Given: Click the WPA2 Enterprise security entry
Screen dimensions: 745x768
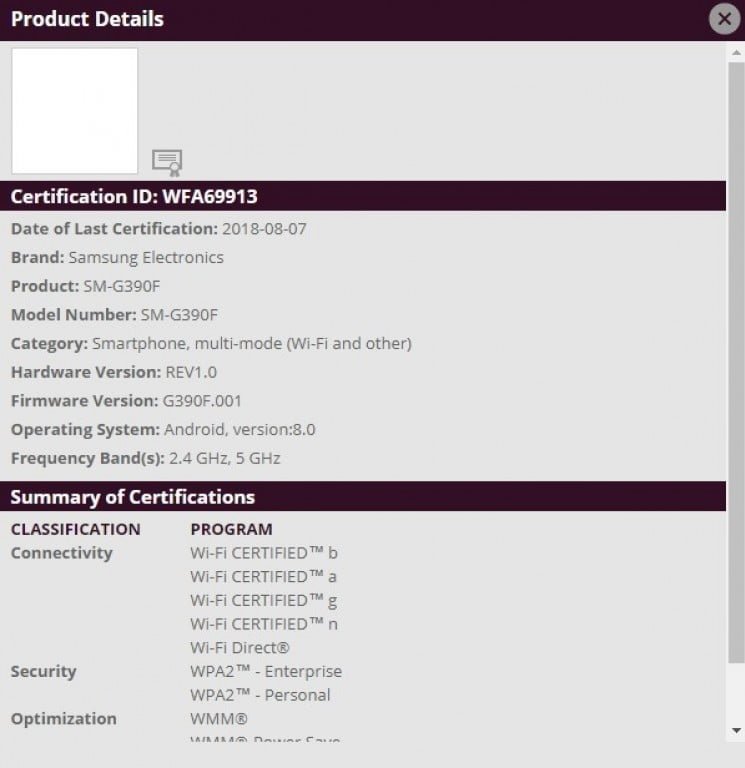Looking at the screenshot, I should [266, 672].
